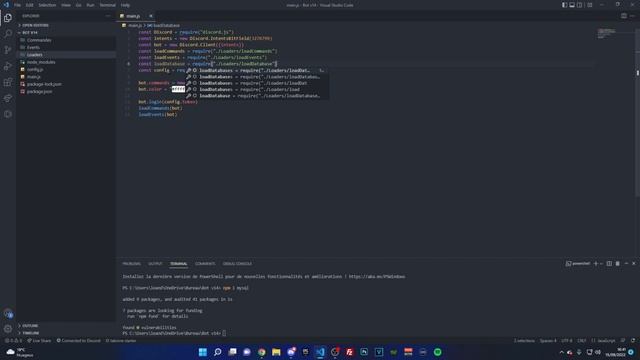This screenshot has width=640, height=360.
Task: Click the Customize Layout icon in title bar
Action: [589, 5]
